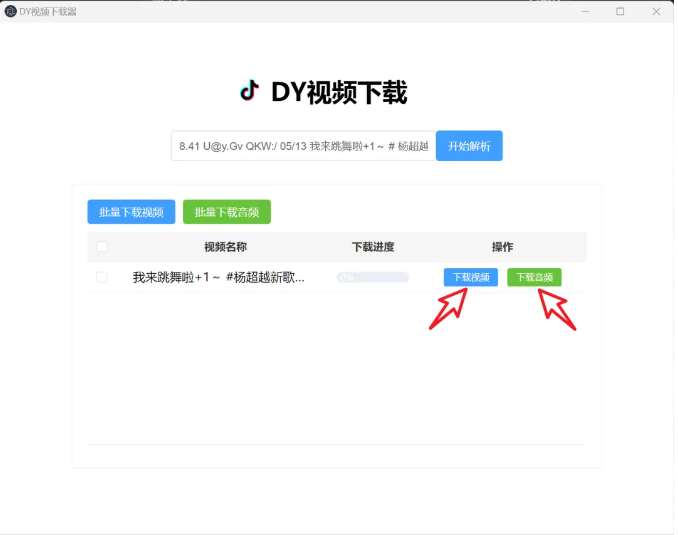Minimize the DY视频下载器 window
This screenshot has height=535, width=678.
coord(585,12)
